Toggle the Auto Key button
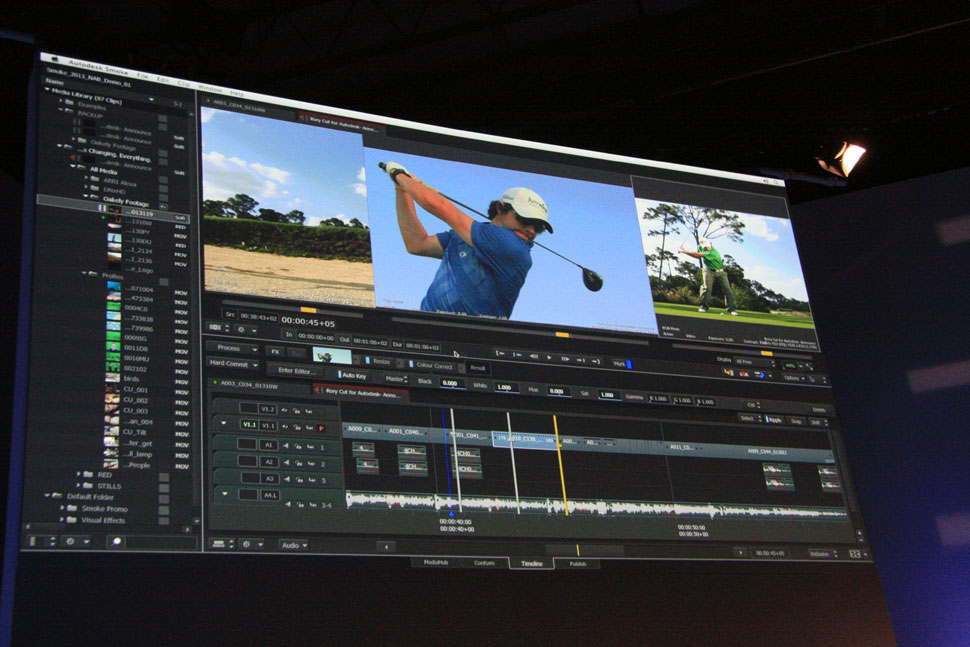Screen dimensions: 970x647 (x=352, y=375)
